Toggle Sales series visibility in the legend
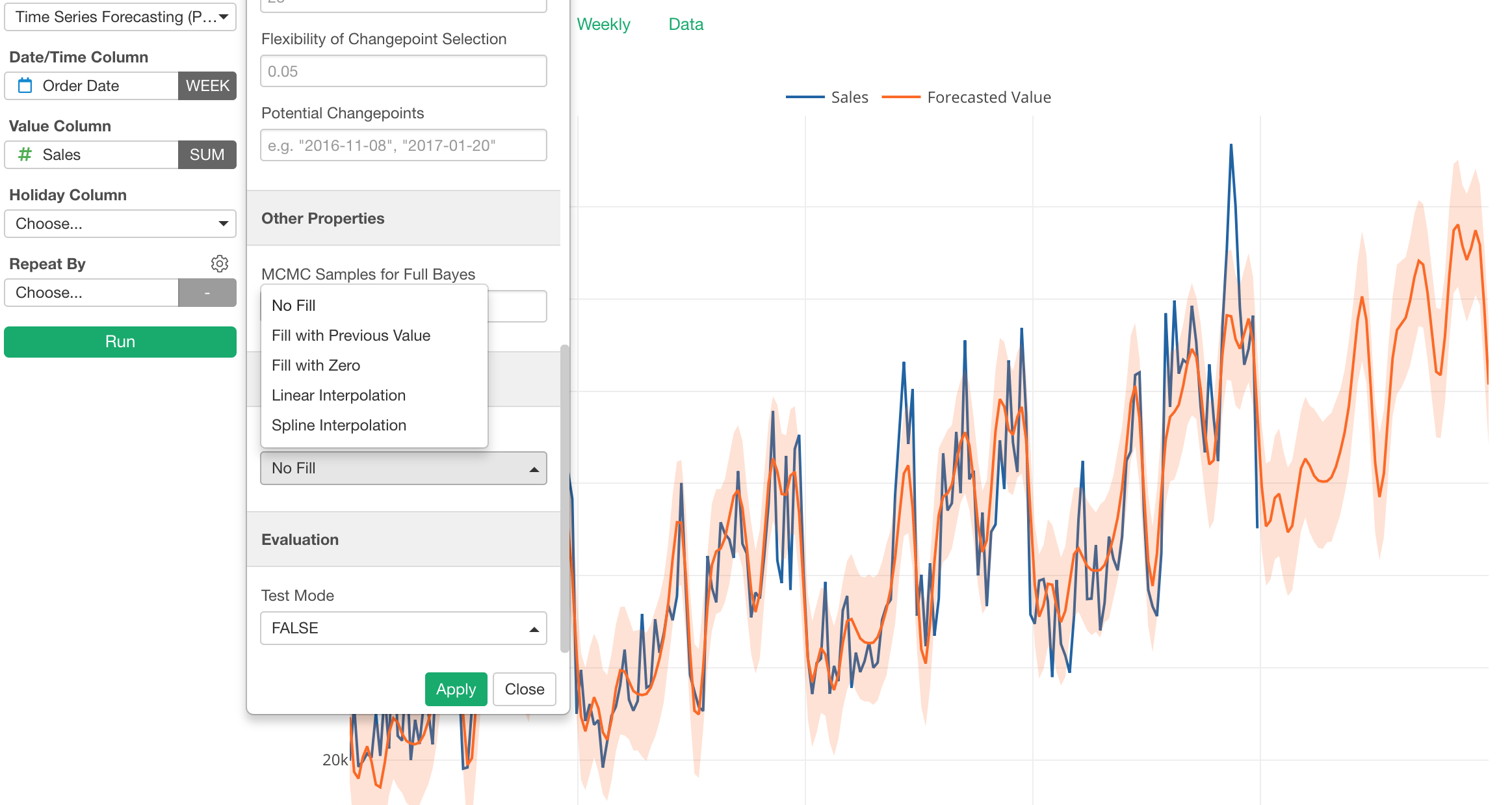Viewport: 1512px width, 805px height. point(850,97)
